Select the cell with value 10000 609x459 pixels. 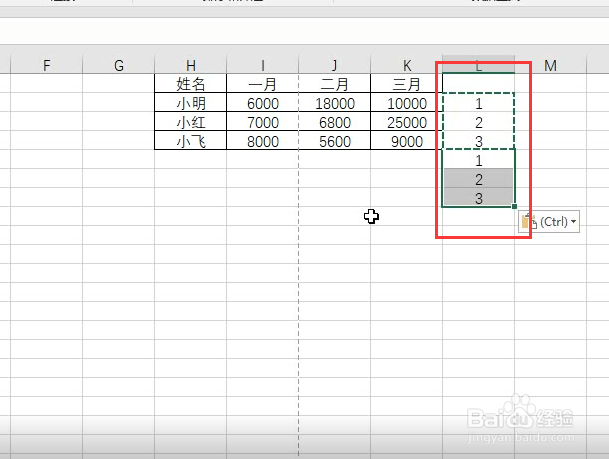click(407, 102)
